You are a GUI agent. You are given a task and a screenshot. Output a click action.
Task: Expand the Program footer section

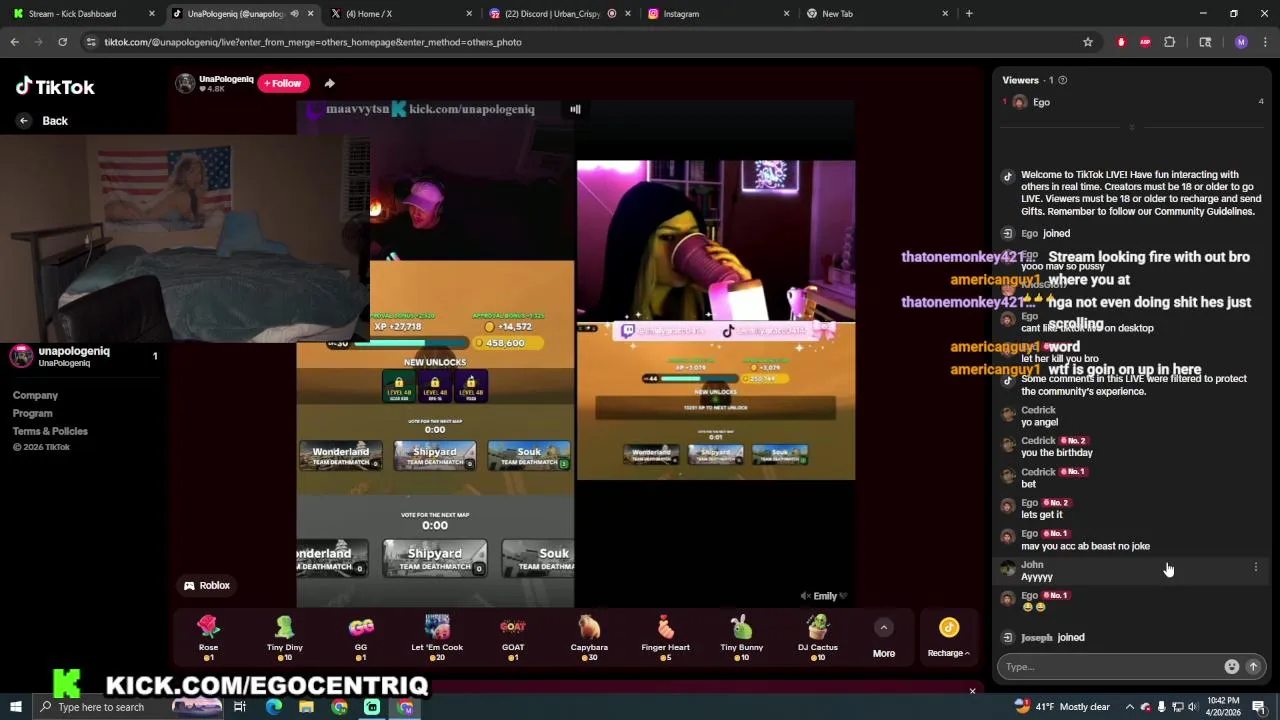click(32, 413)
